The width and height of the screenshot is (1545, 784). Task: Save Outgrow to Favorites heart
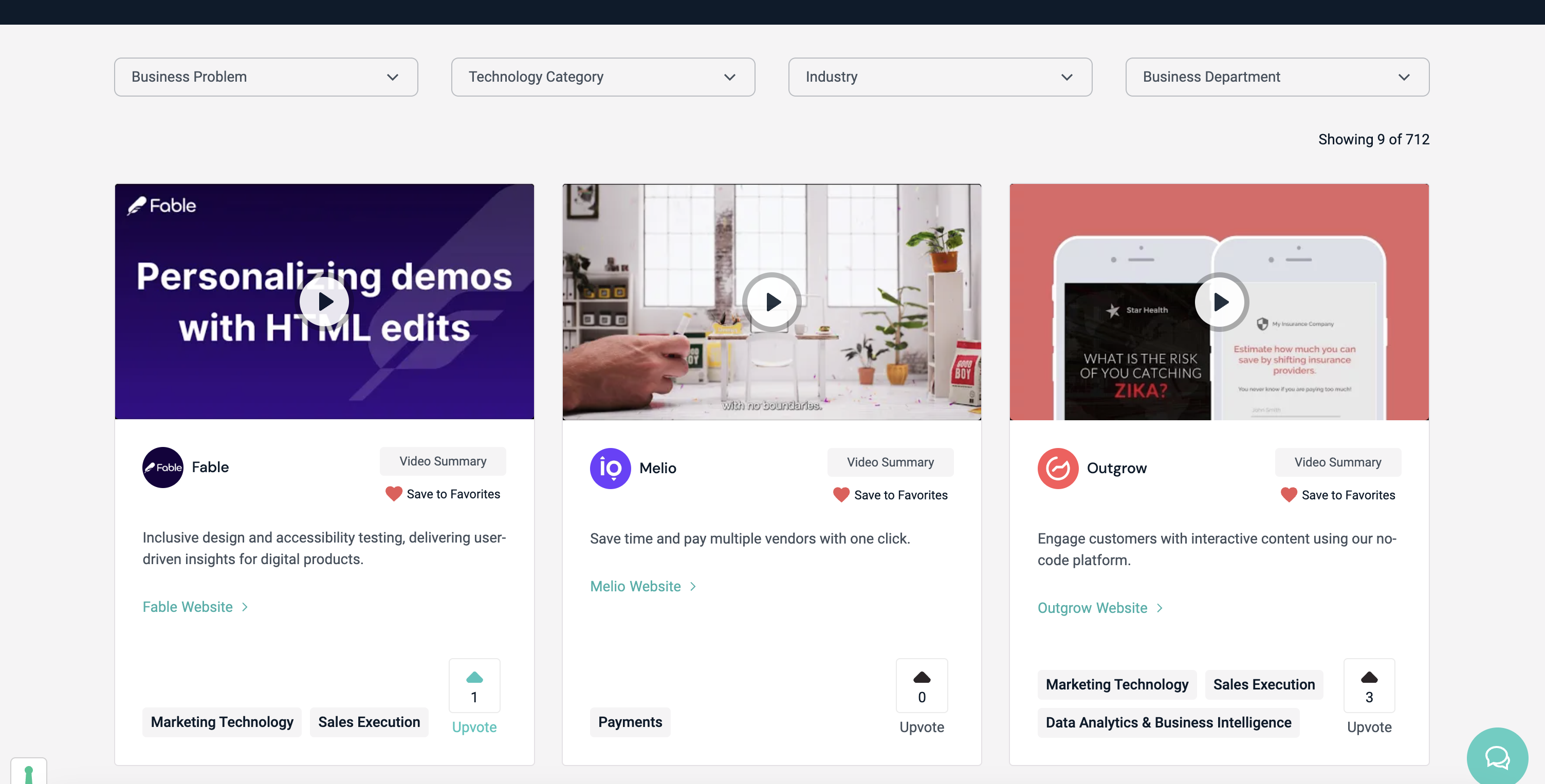point(1289,494)
